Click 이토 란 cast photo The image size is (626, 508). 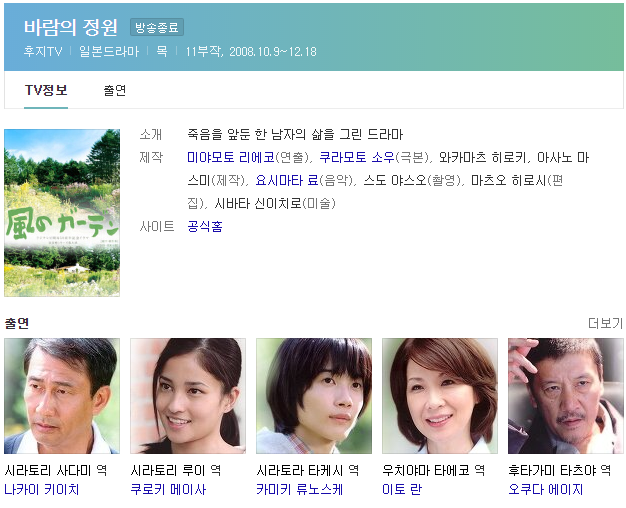coord(440,396)
